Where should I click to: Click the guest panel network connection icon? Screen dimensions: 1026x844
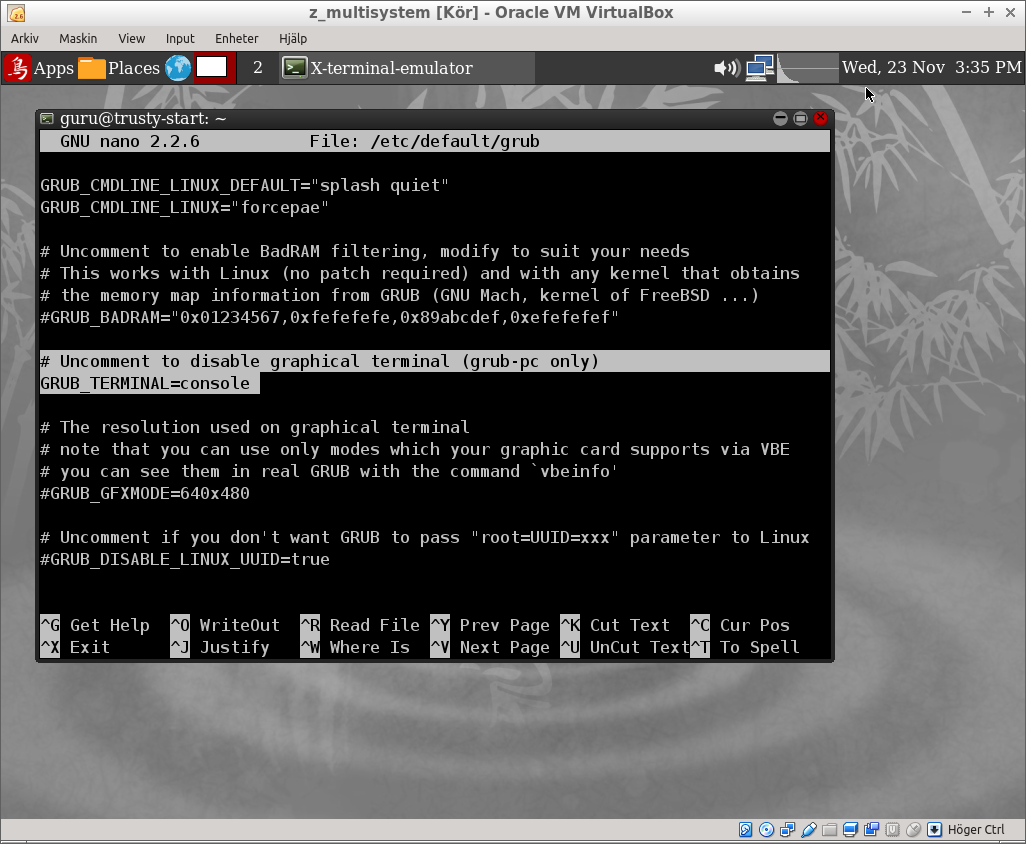(x=759, y=68)
